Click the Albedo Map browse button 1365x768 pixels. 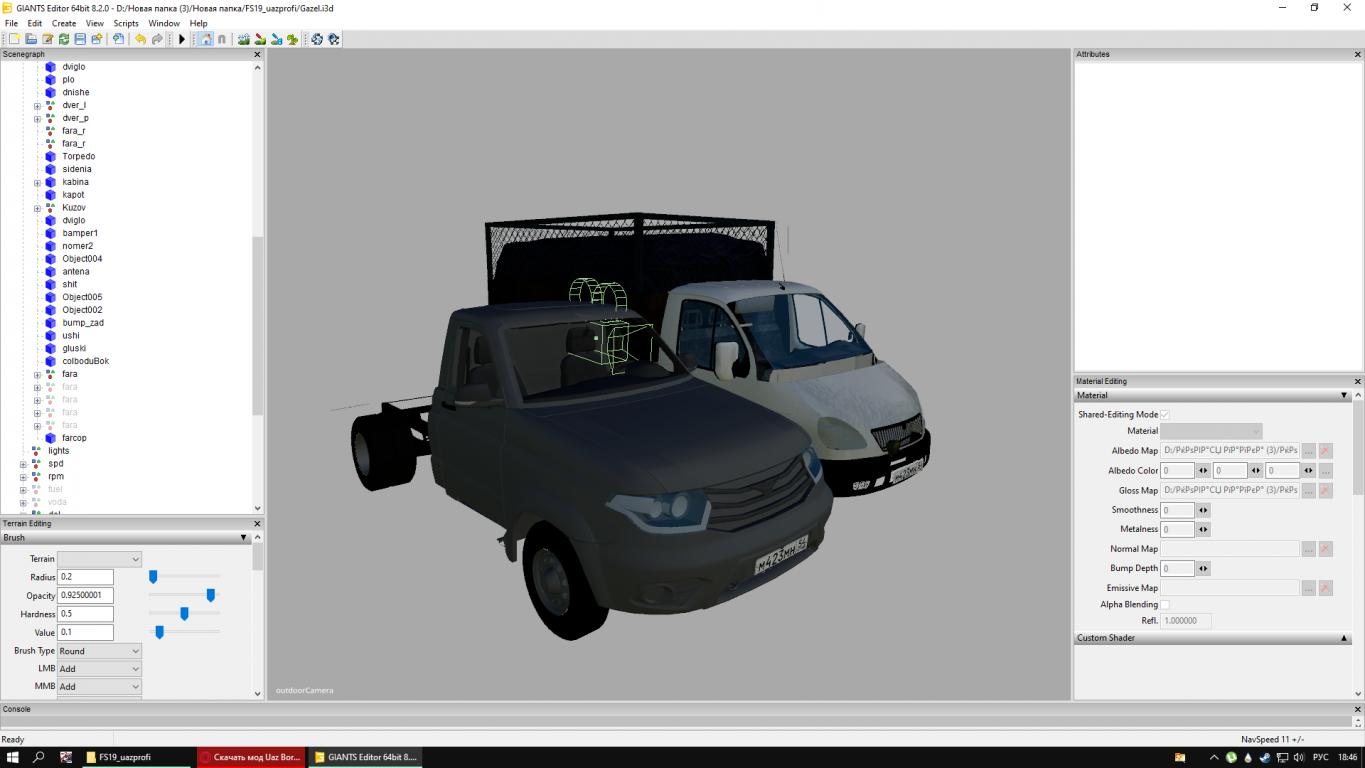[x=1308, y=451]
